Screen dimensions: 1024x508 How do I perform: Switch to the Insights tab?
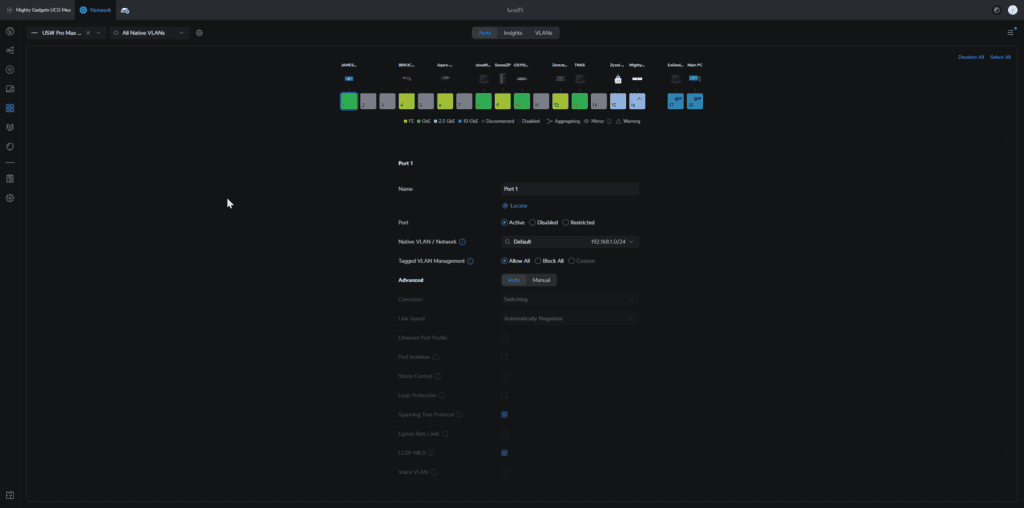[x=512, y=33]
